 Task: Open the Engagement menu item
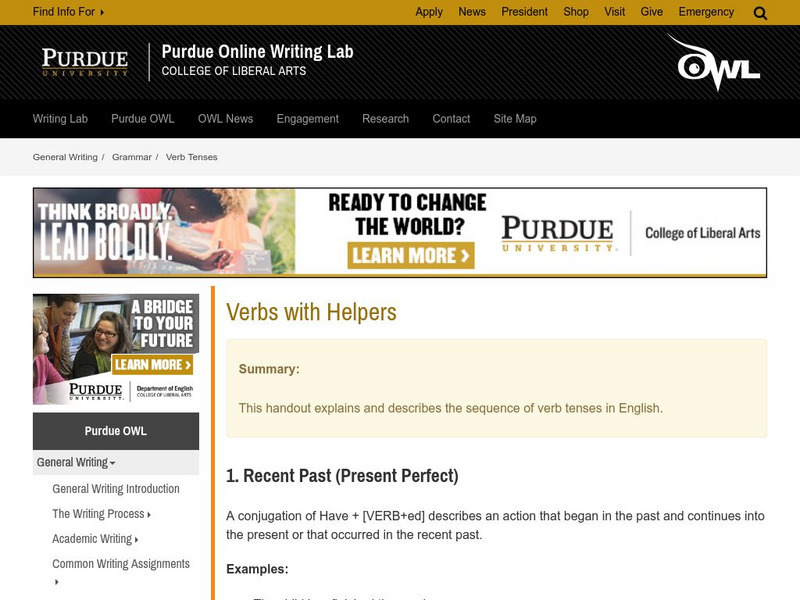308,119
